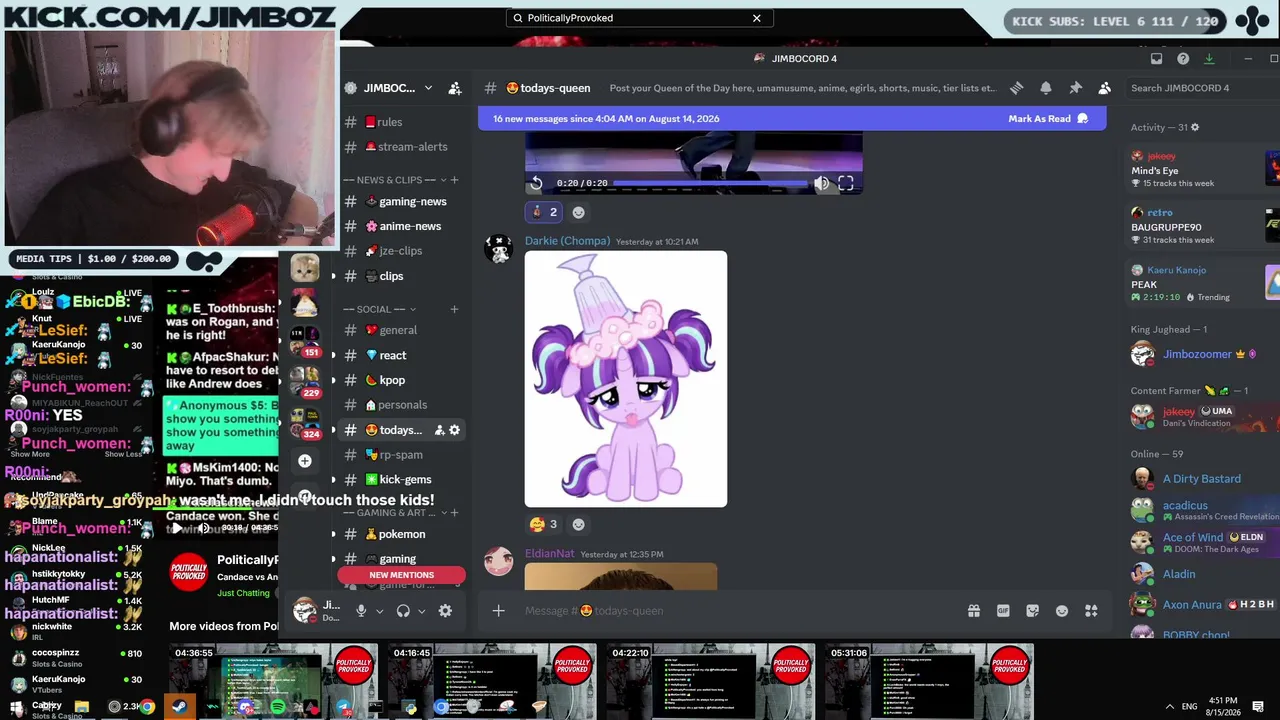Type in Message todays-queen input field

tap(740, 611)
